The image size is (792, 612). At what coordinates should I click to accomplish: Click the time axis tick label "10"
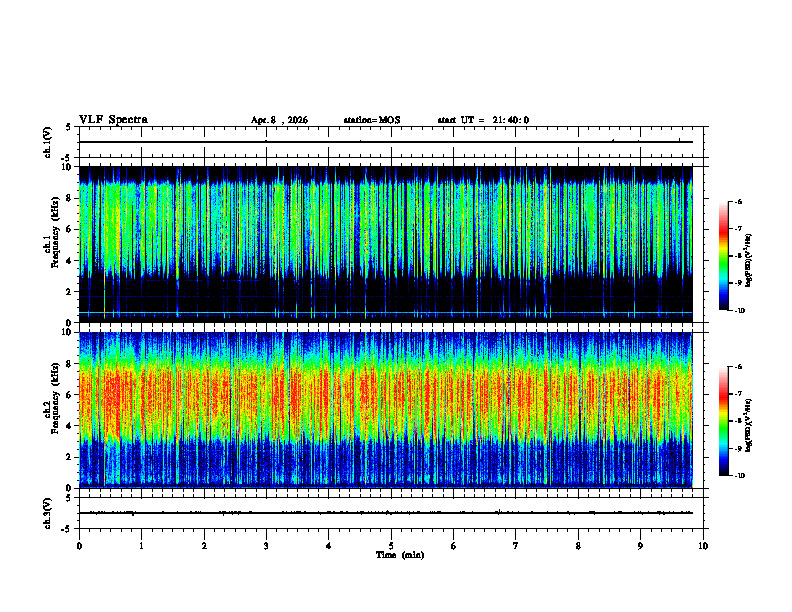pyautogui.click(x=703, y=546)
